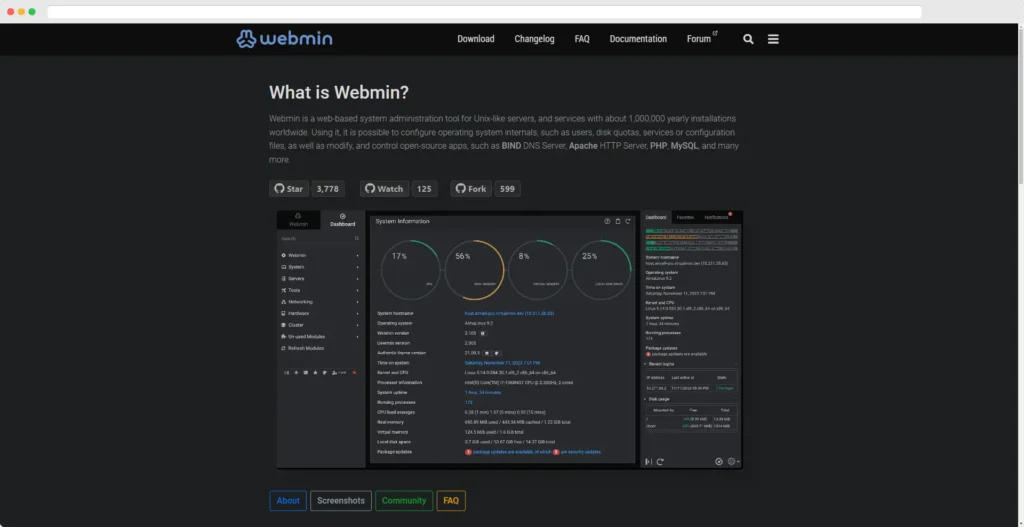Click the Webmin version info icon beside 2.105
The image size is (1024, 527).
tap(483, 333)
